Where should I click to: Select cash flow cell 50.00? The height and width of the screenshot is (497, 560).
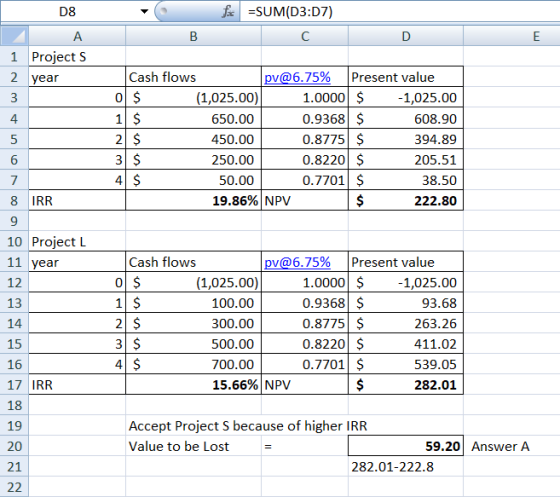coord(194,180)
